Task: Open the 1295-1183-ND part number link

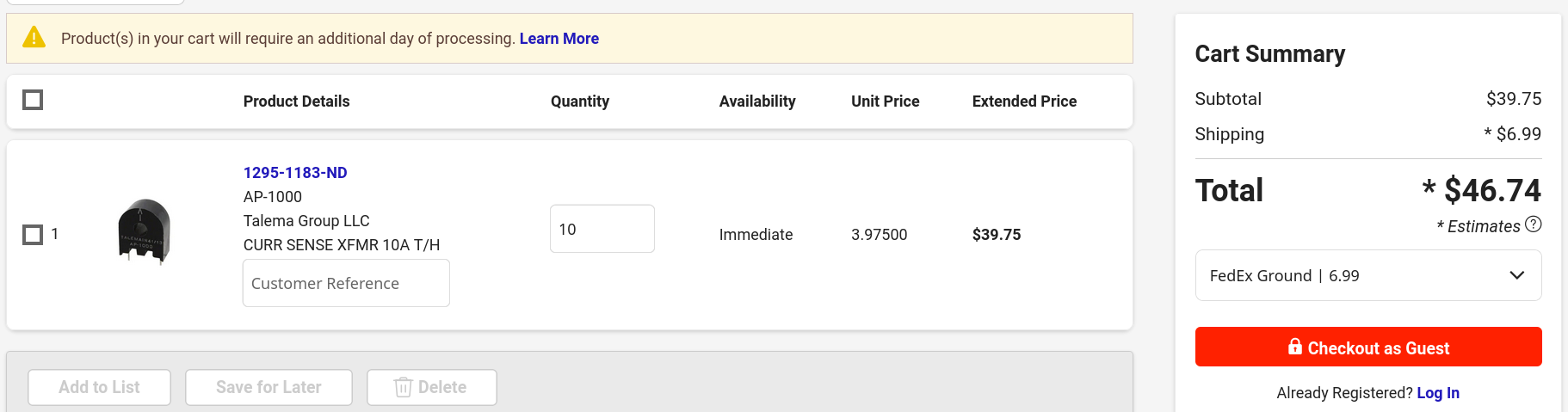Action: pyautogui.click(x=295, y=173)
